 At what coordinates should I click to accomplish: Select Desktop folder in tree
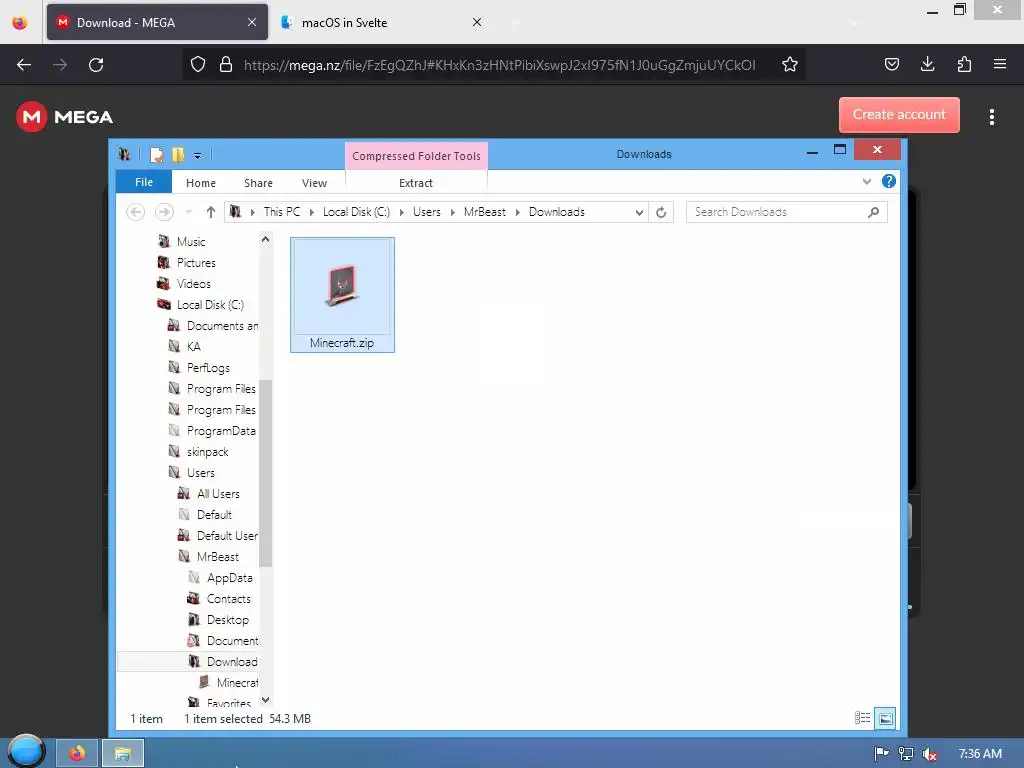coord(227,620)
